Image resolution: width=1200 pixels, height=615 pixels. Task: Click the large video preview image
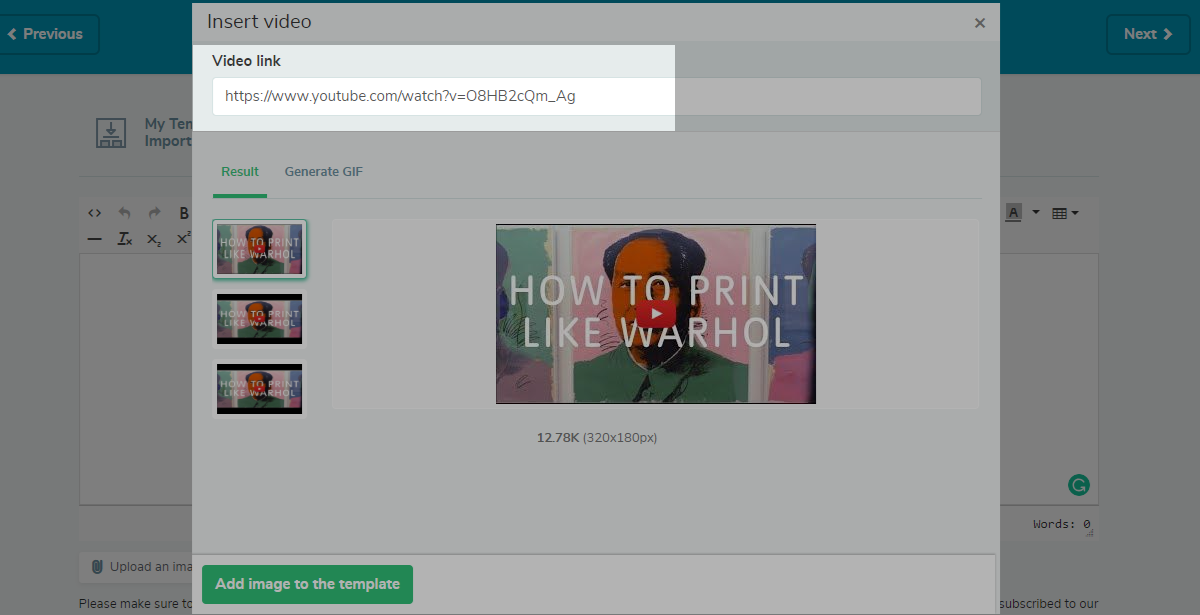click(x=656, y=314)
